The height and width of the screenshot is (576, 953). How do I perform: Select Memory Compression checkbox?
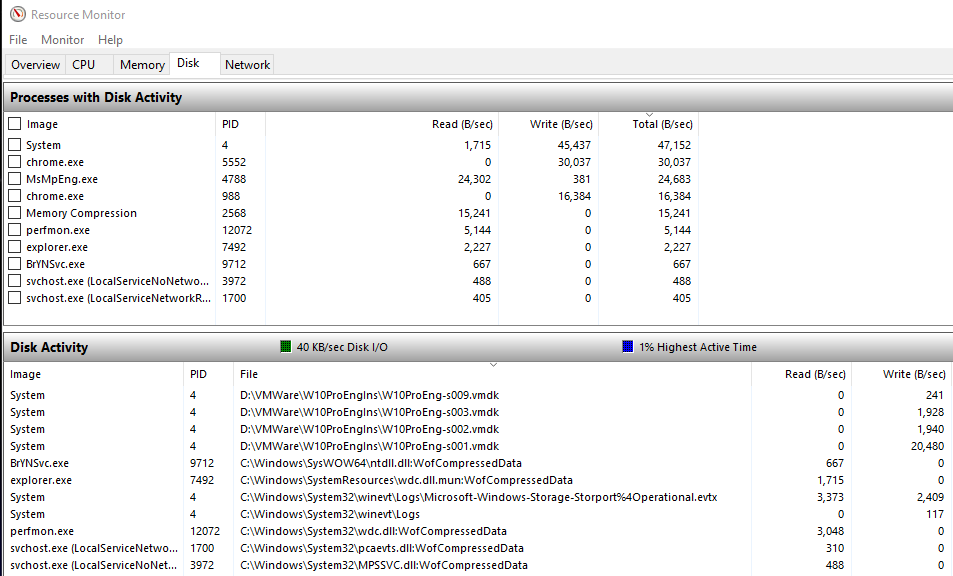pos(15,213)
